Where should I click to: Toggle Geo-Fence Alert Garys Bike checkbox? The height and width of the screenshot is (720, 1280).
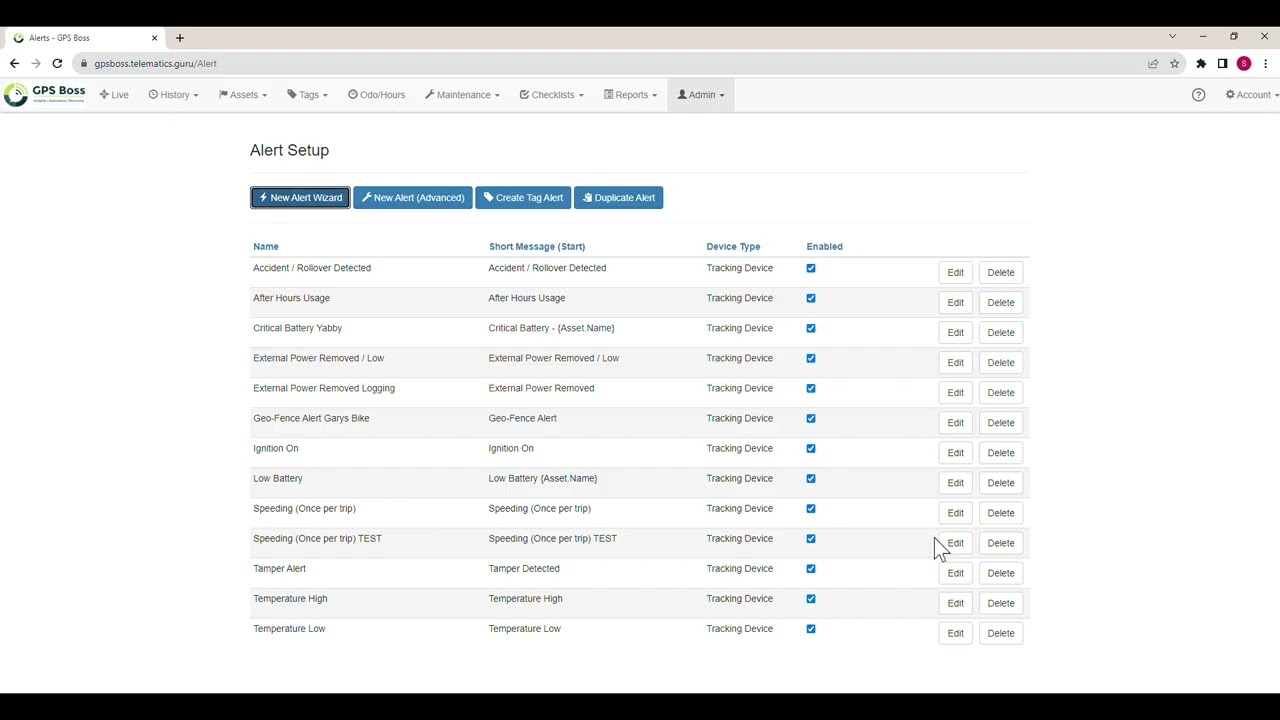click(x=811, y=418)
